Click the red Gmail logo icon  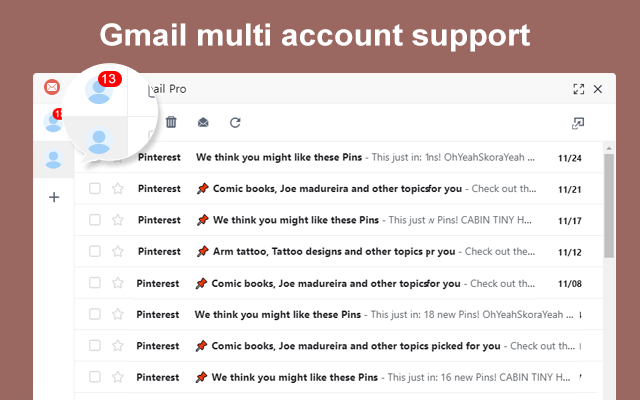[52, 87]
